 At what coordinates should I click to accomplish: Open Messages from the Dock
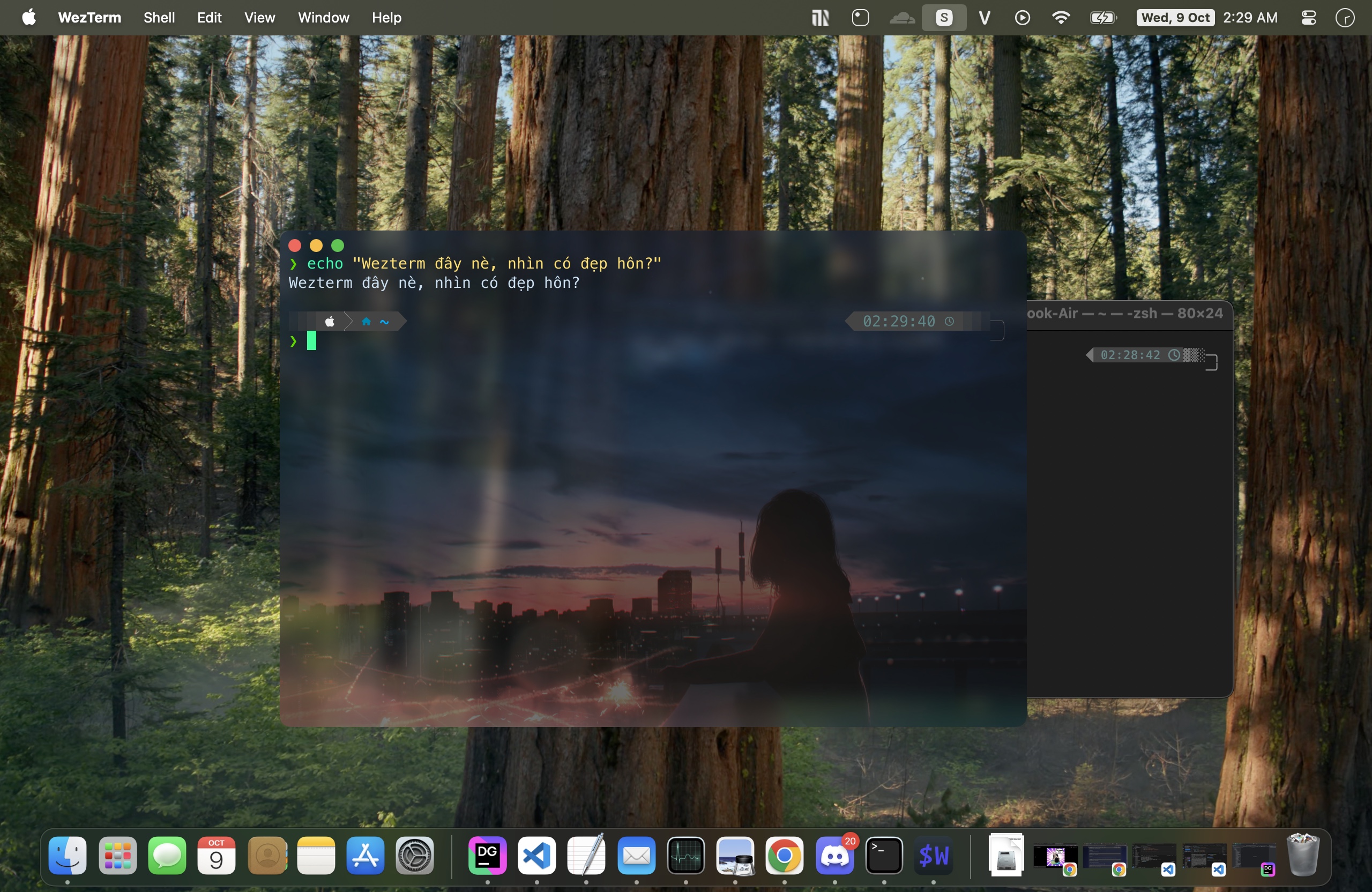[x=167, y=855]
